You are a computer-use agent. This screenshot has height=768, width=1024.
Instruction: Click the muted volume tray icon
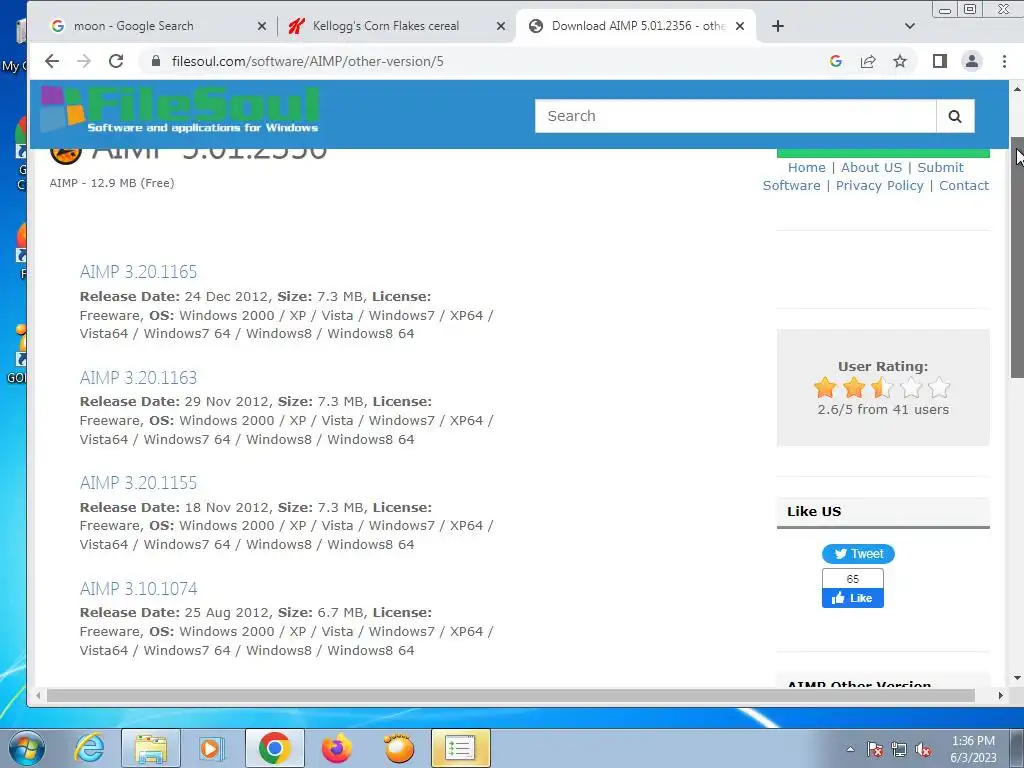(x=923, y=749)
